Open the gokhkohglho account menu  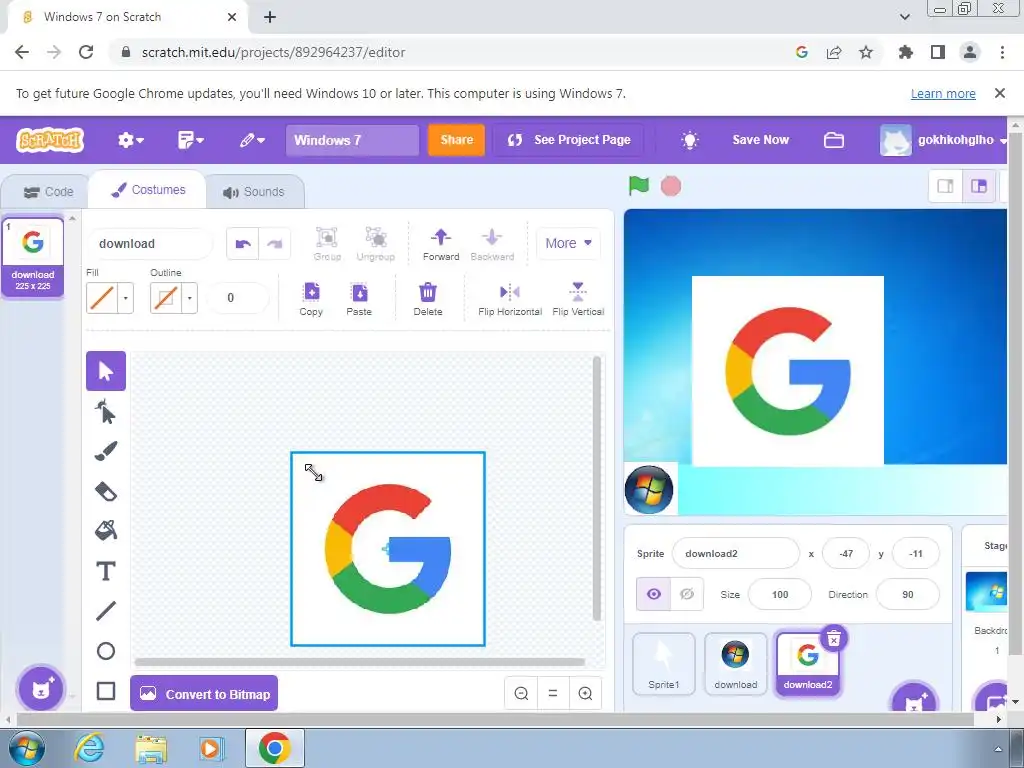(x=943, y=140)
